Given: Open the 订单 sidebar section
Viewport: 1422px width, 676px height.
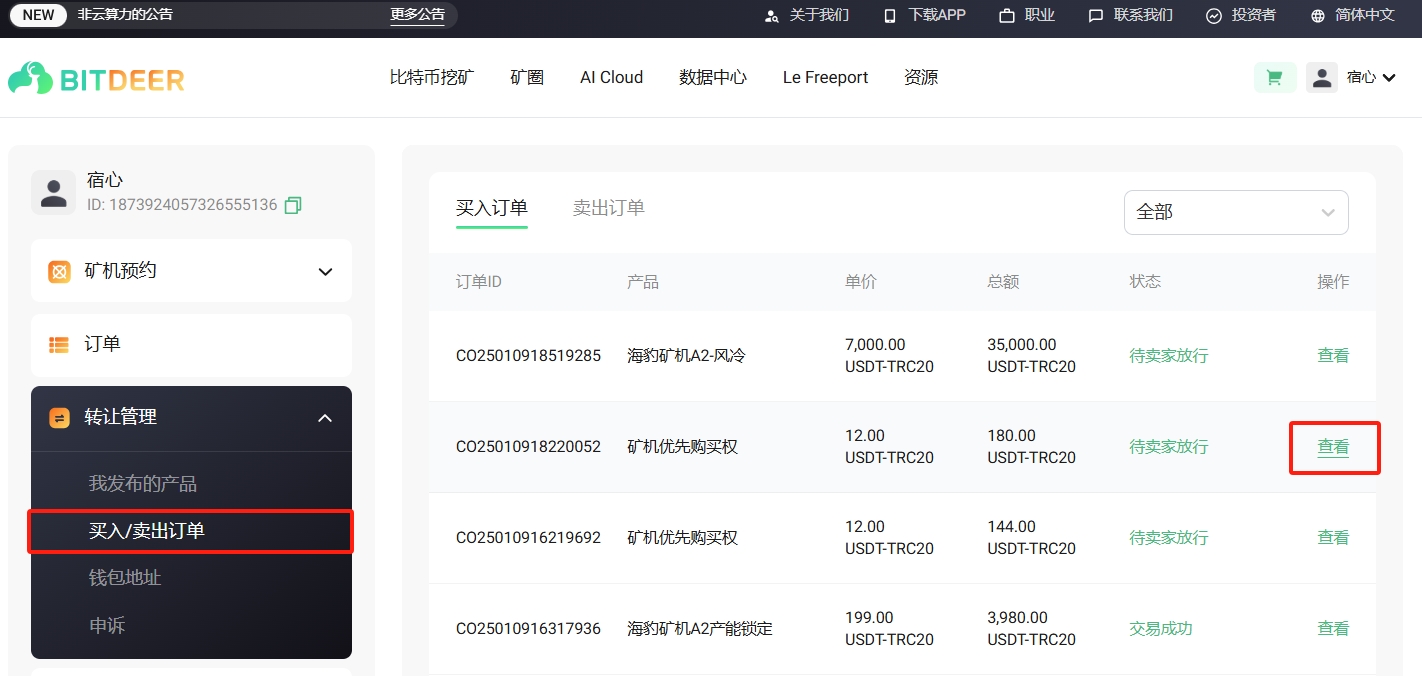Looking at the screenshot, I should [x=191, y=344].
